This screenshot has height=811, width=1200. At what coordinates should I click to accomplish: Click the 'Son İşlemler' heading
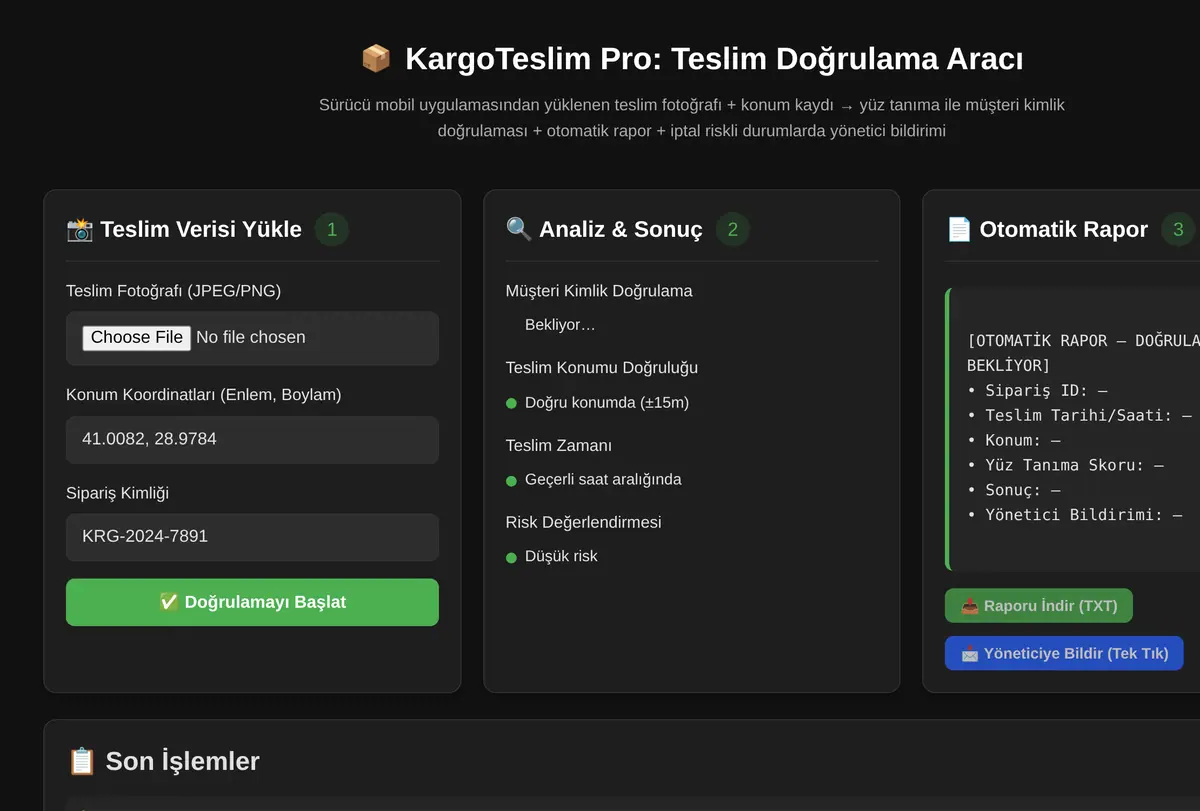click(183, 761)
